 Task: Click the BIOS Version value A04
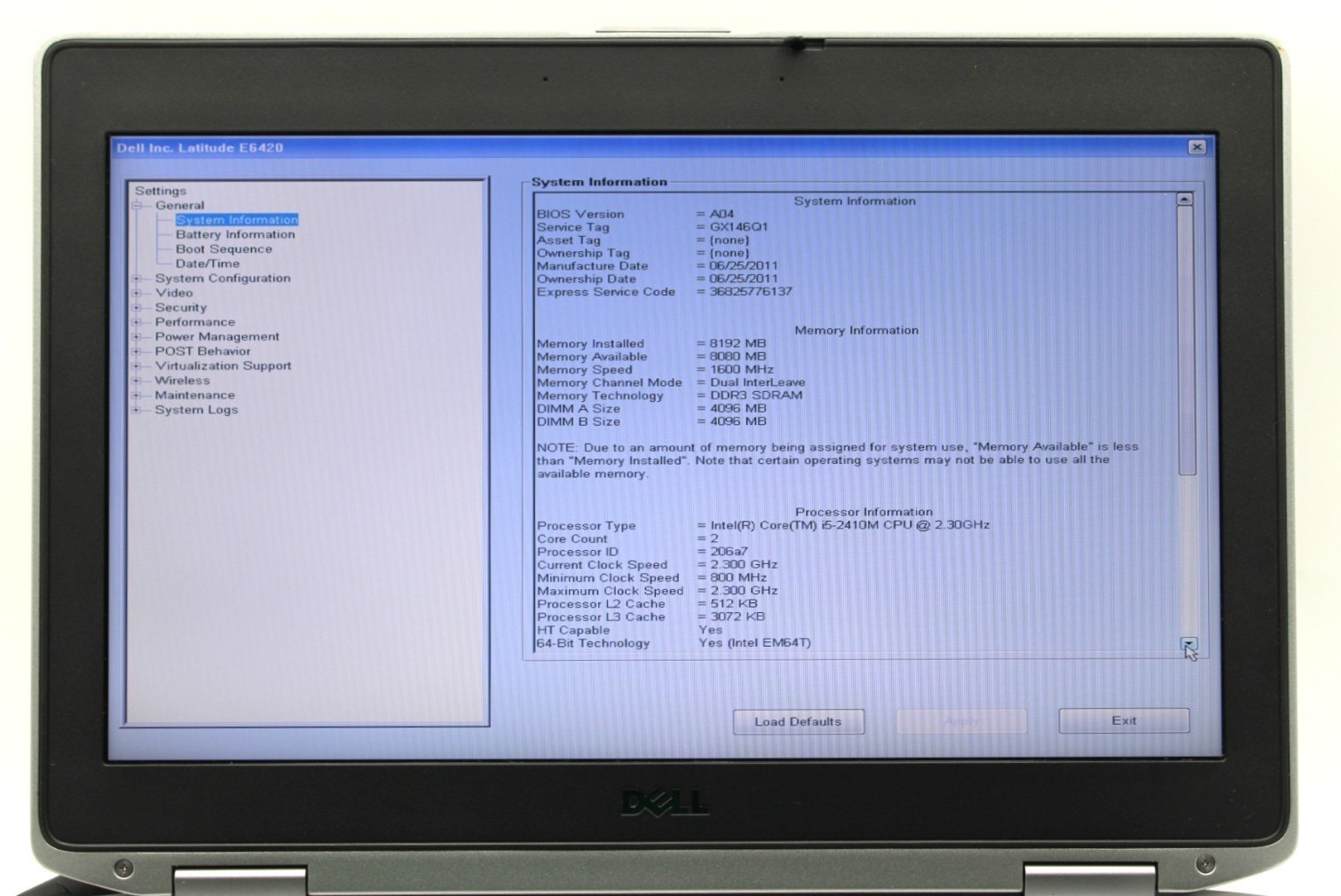[x=722, y=214]
